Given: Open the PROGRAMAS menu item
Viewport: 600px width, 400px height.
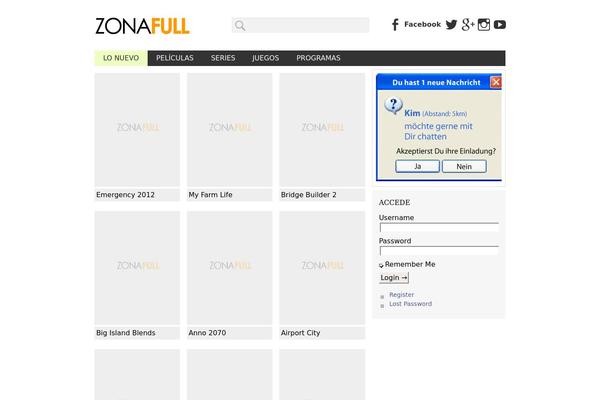Looking at the screenshot, I should click(x=318, y=58).
